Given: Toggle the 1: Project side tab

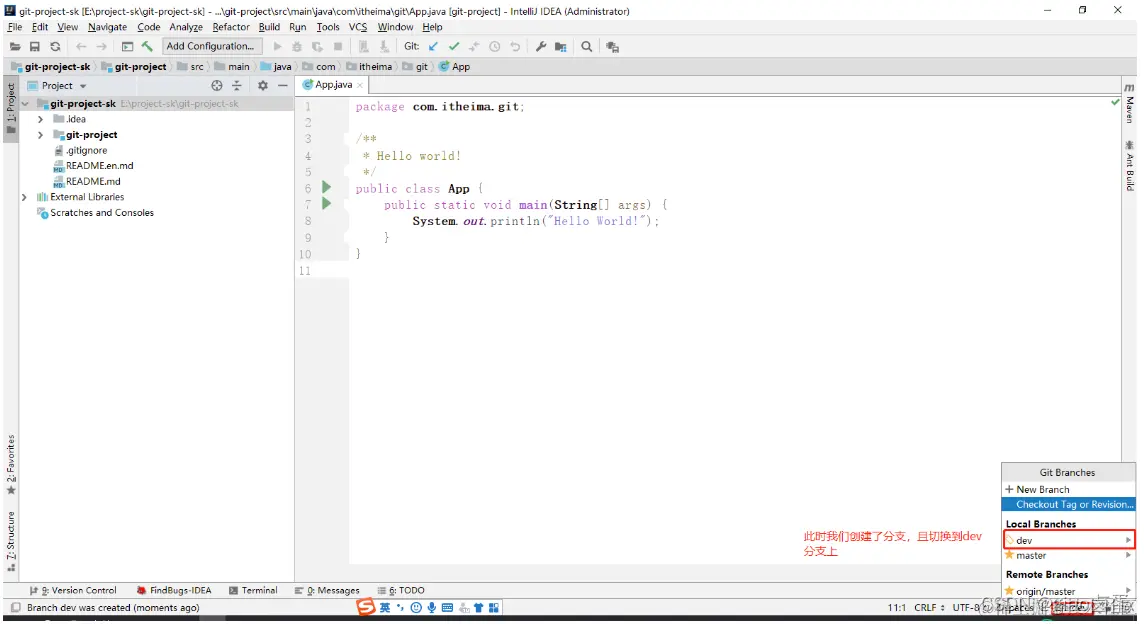Looking at the screenshot, I should [x=11, y=109].
